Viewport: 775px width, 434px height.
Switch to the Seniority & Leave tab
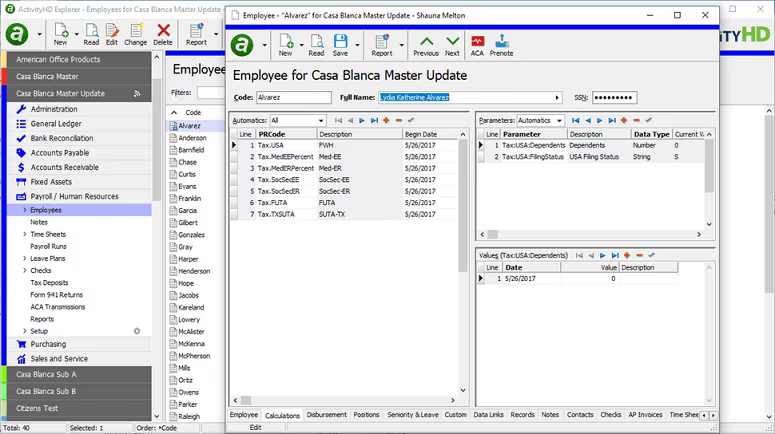[413, 415]
